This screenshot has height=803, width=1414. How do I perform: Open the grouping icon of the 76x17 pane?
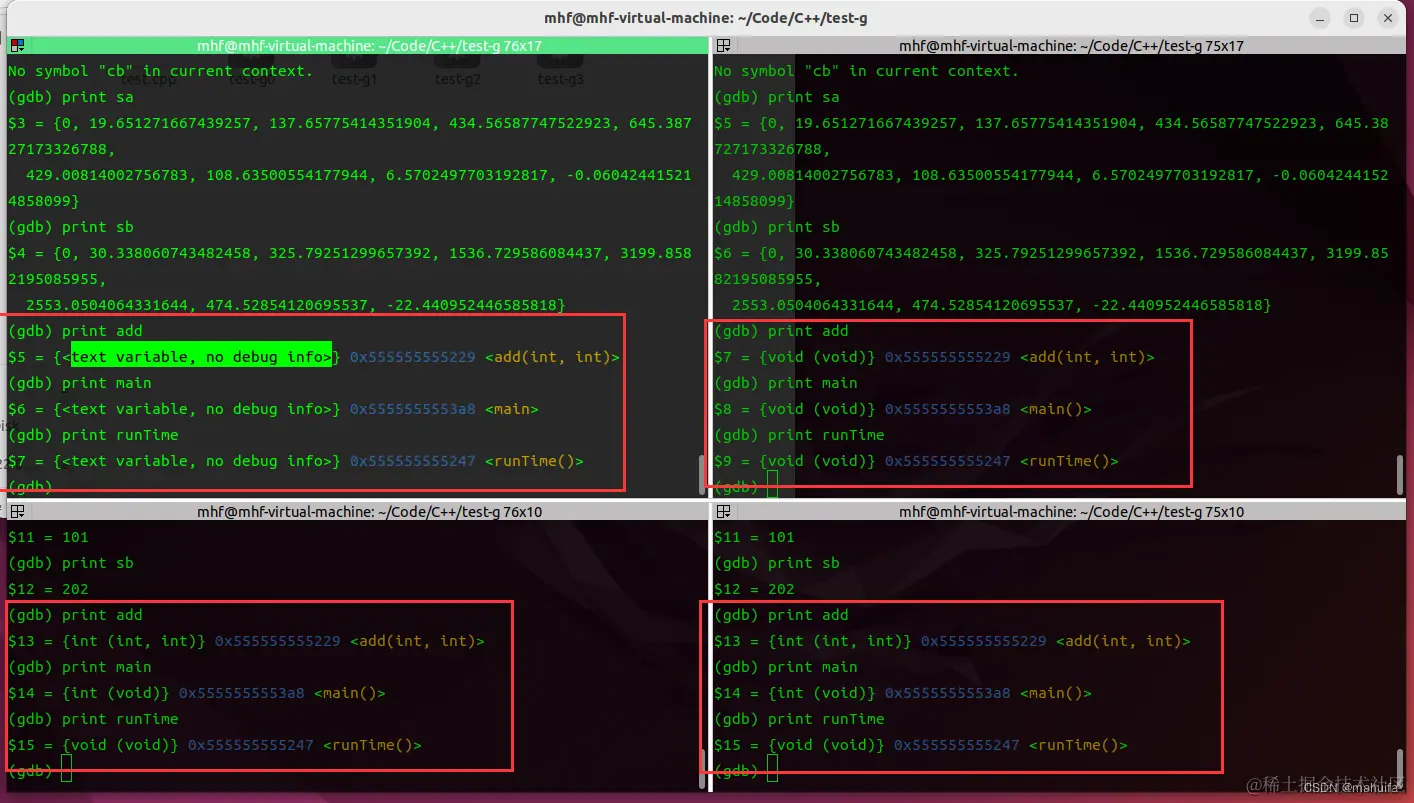18,46
